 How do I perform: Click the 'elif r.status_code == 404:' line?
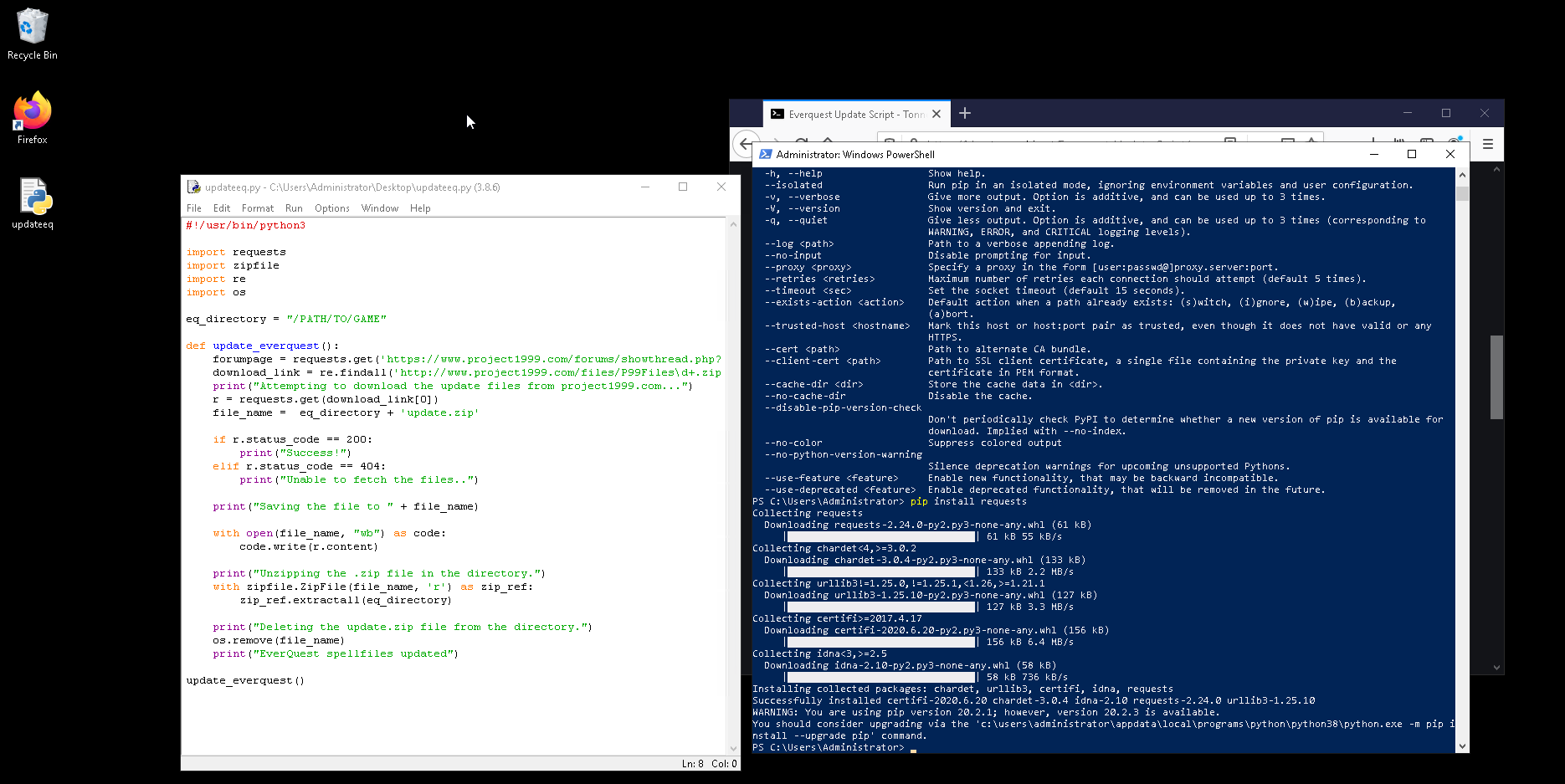click(x=299, y=467)
